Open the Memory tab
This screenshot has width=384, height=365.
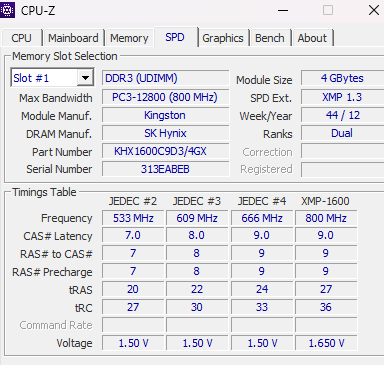coord(129,38)
